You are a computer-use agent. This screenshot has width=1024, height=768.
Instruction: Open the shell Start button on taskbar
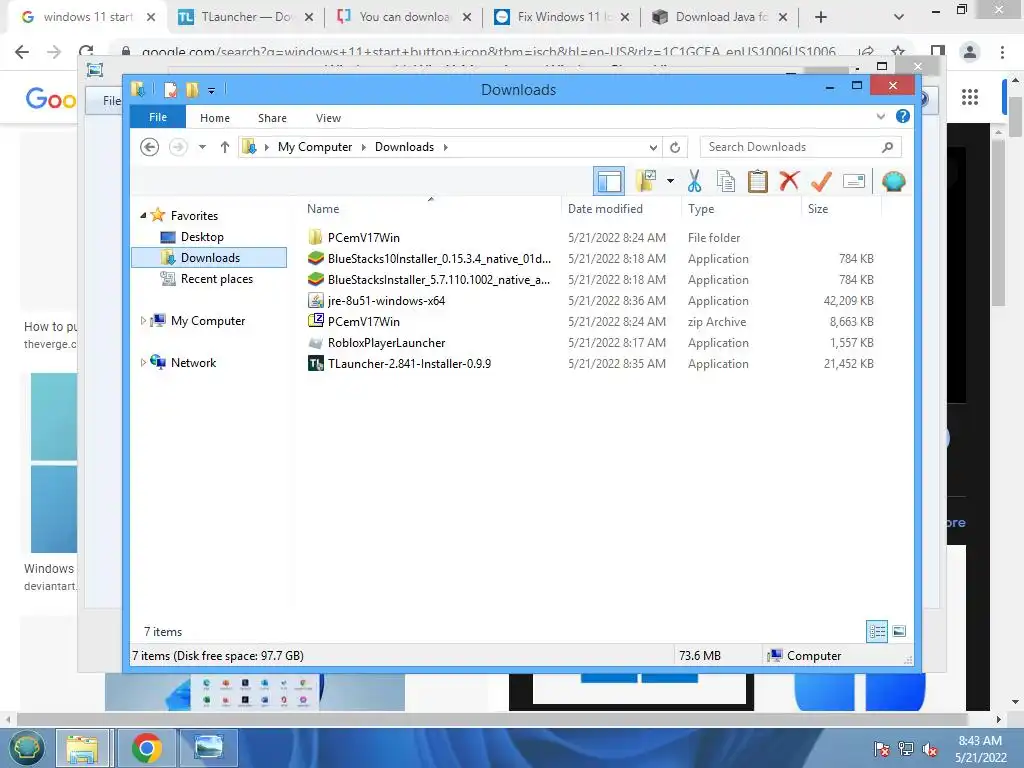coord(25,748)
